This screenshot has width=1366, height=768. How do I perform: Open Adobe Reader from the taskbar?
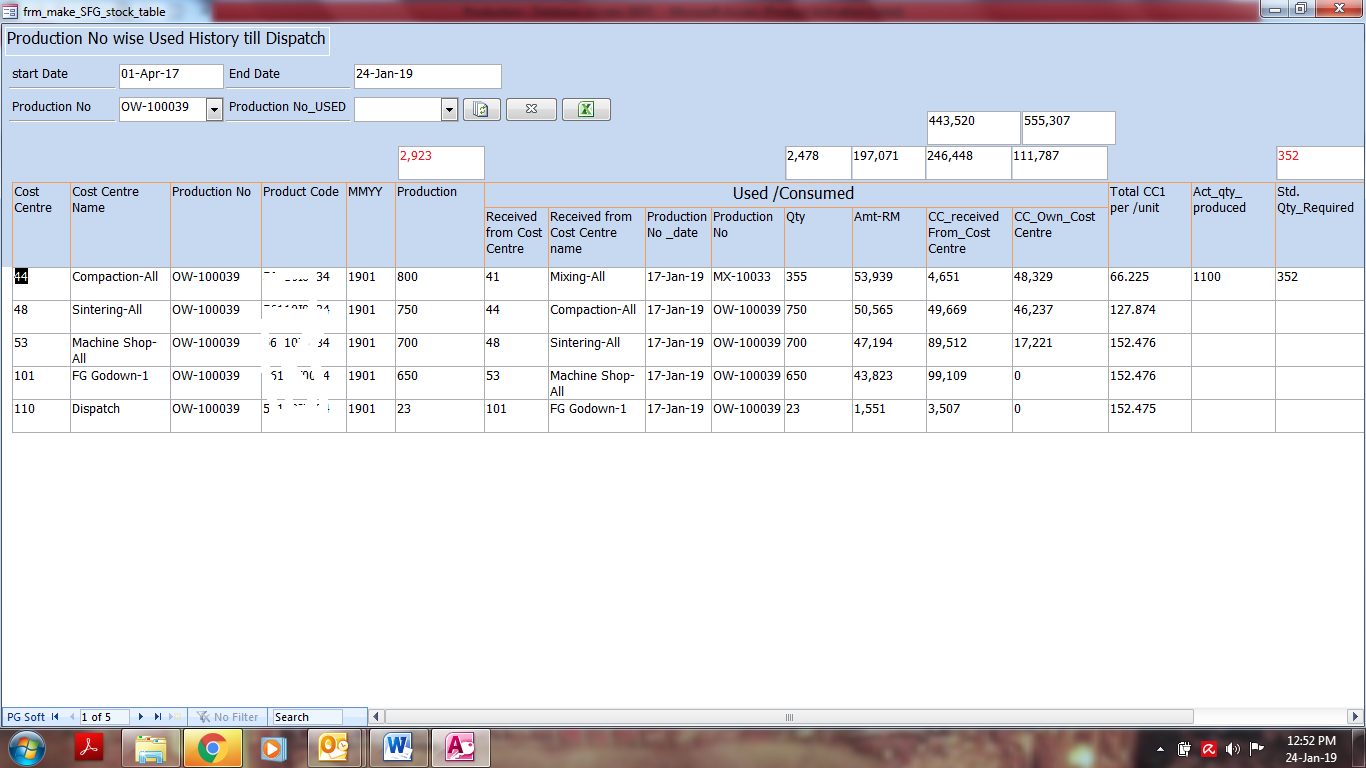(90, 748)
